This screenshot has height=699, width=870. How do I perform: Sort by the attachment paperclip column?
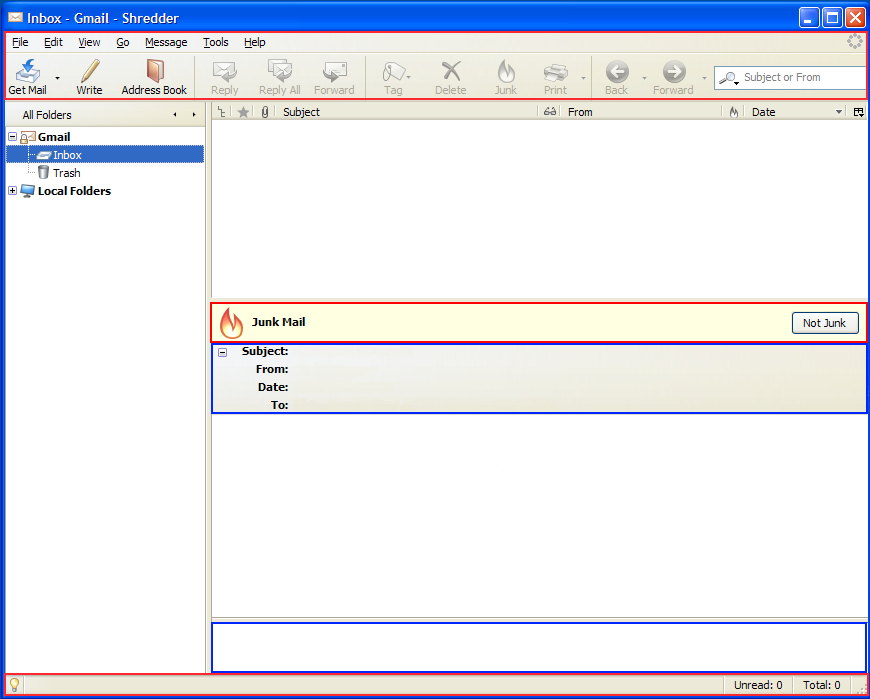click(x=265, y=112)
